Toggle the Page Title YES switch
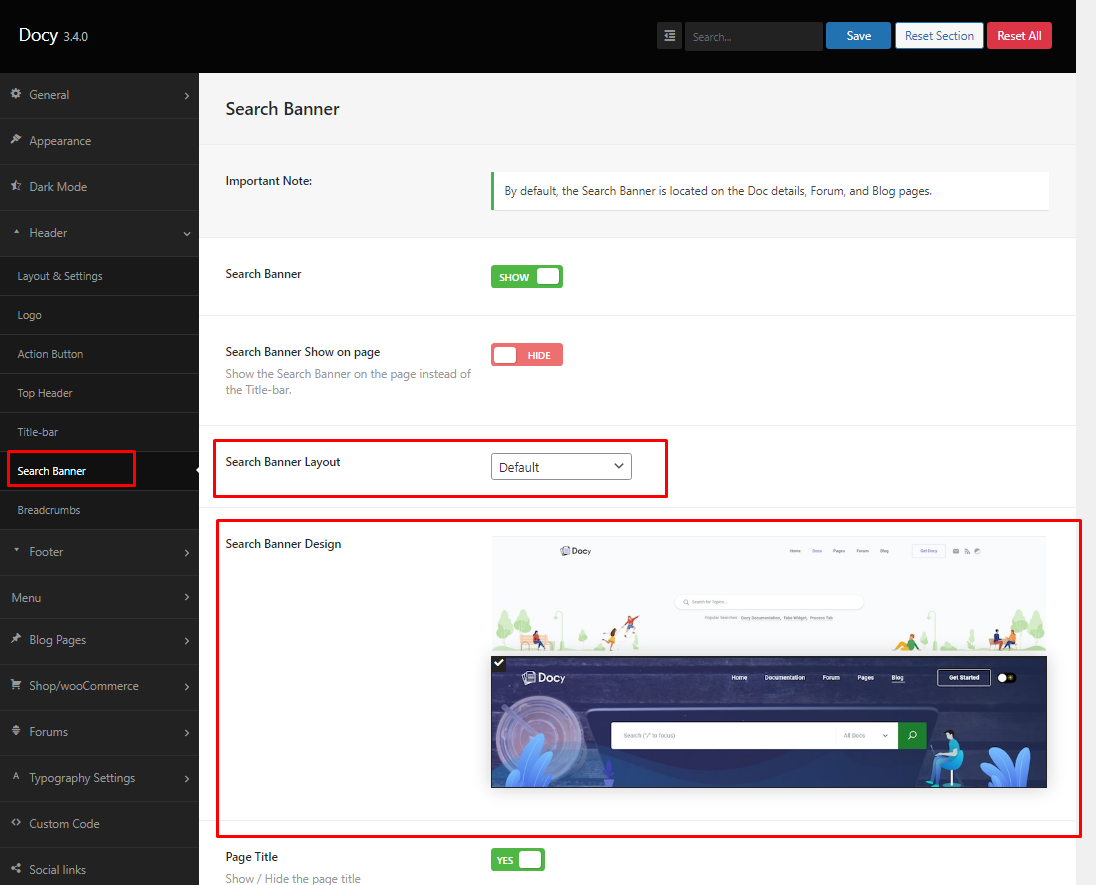Image resolution: width=1096 pixels, height=885 pixels. tap(517, 860)
